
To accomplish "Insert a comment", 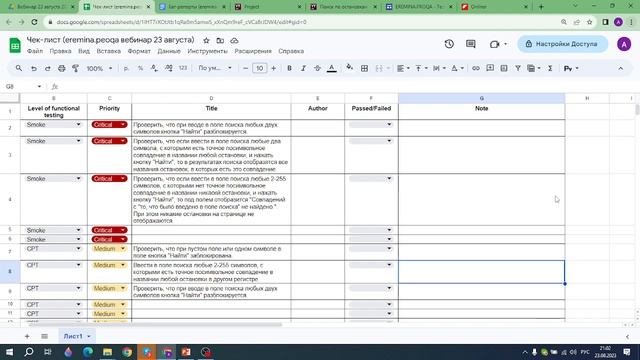I will tap(490, 69).
